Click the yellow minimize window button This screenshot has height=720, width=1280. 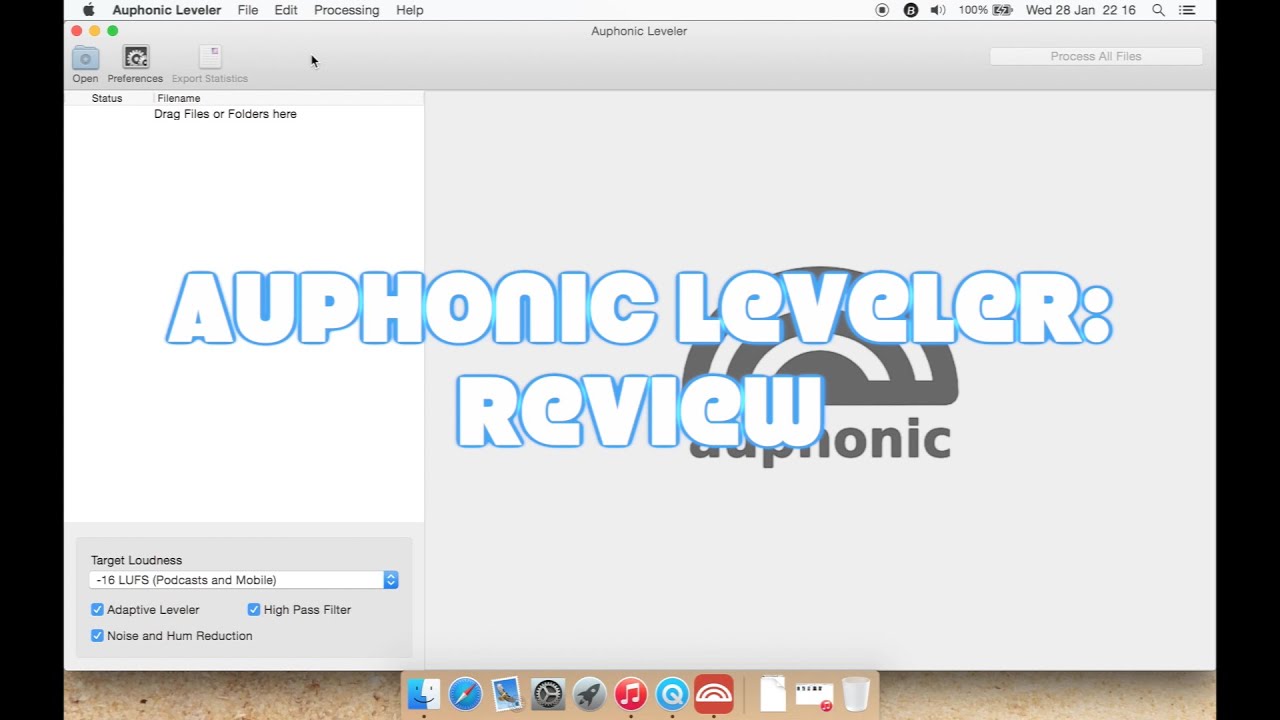coord(95,31)
